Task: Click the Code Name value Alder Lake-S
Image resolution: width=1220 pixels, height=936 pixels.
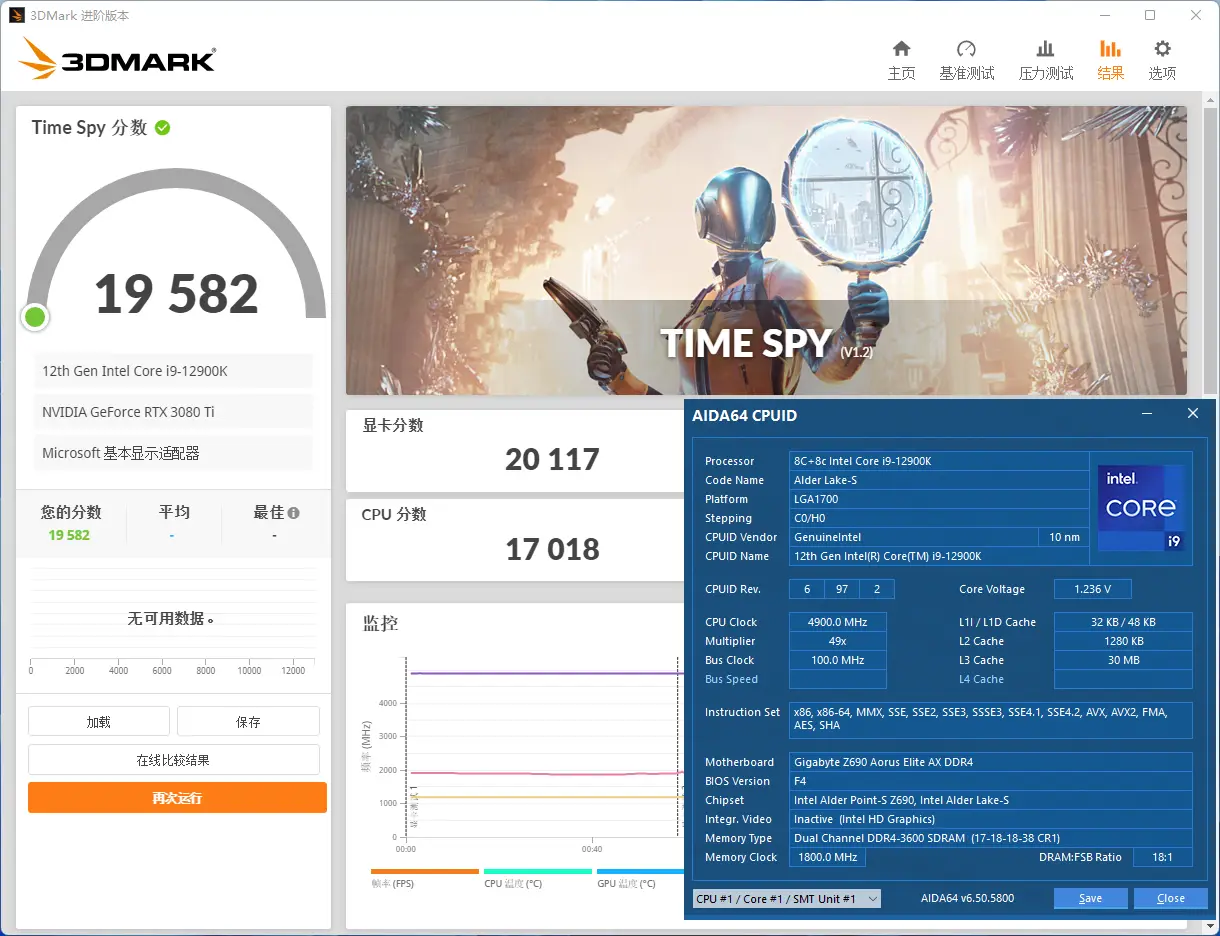Action: pos(939,480)
